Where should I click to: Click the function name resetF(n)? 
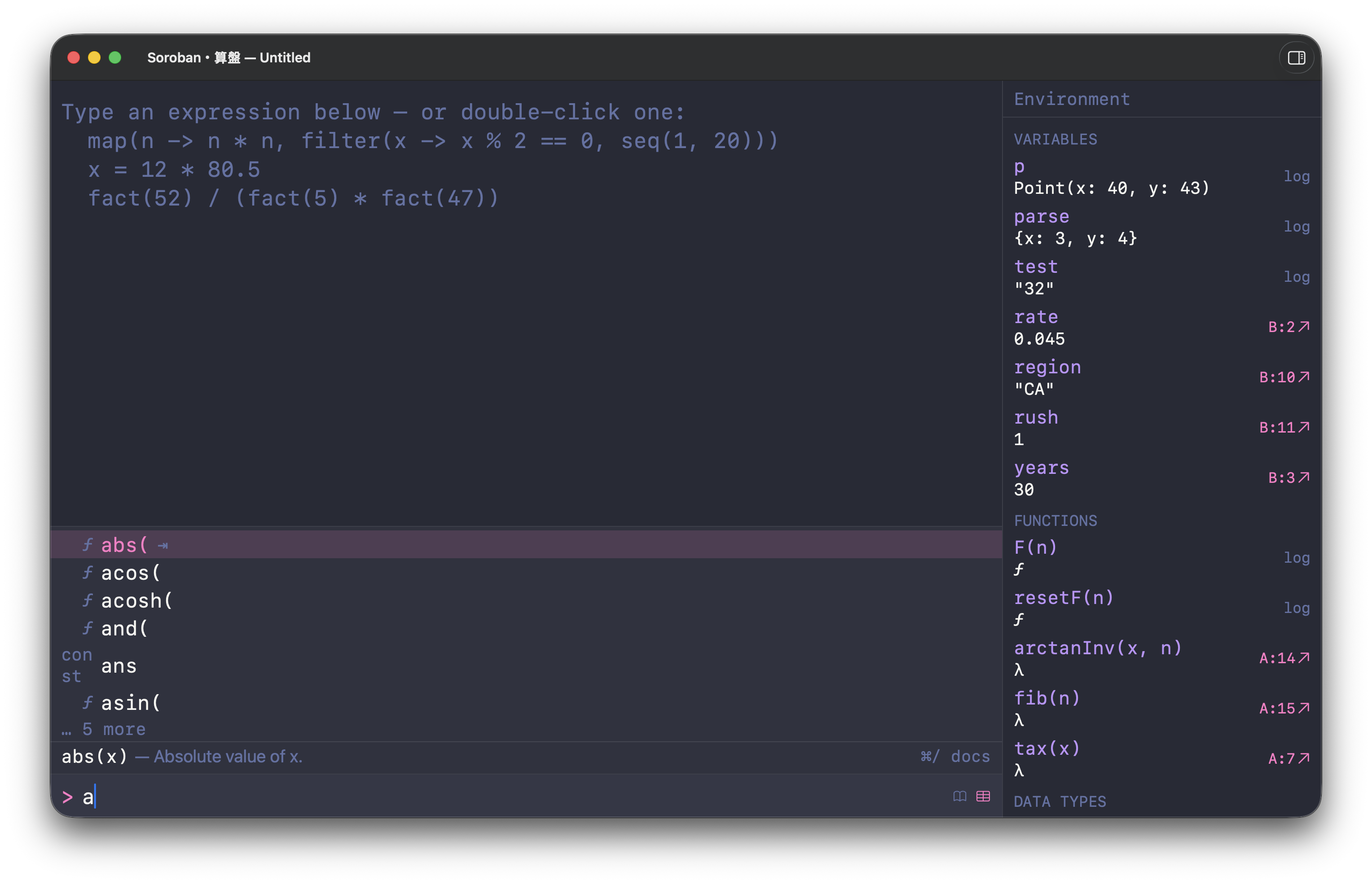coord(1064,598)
